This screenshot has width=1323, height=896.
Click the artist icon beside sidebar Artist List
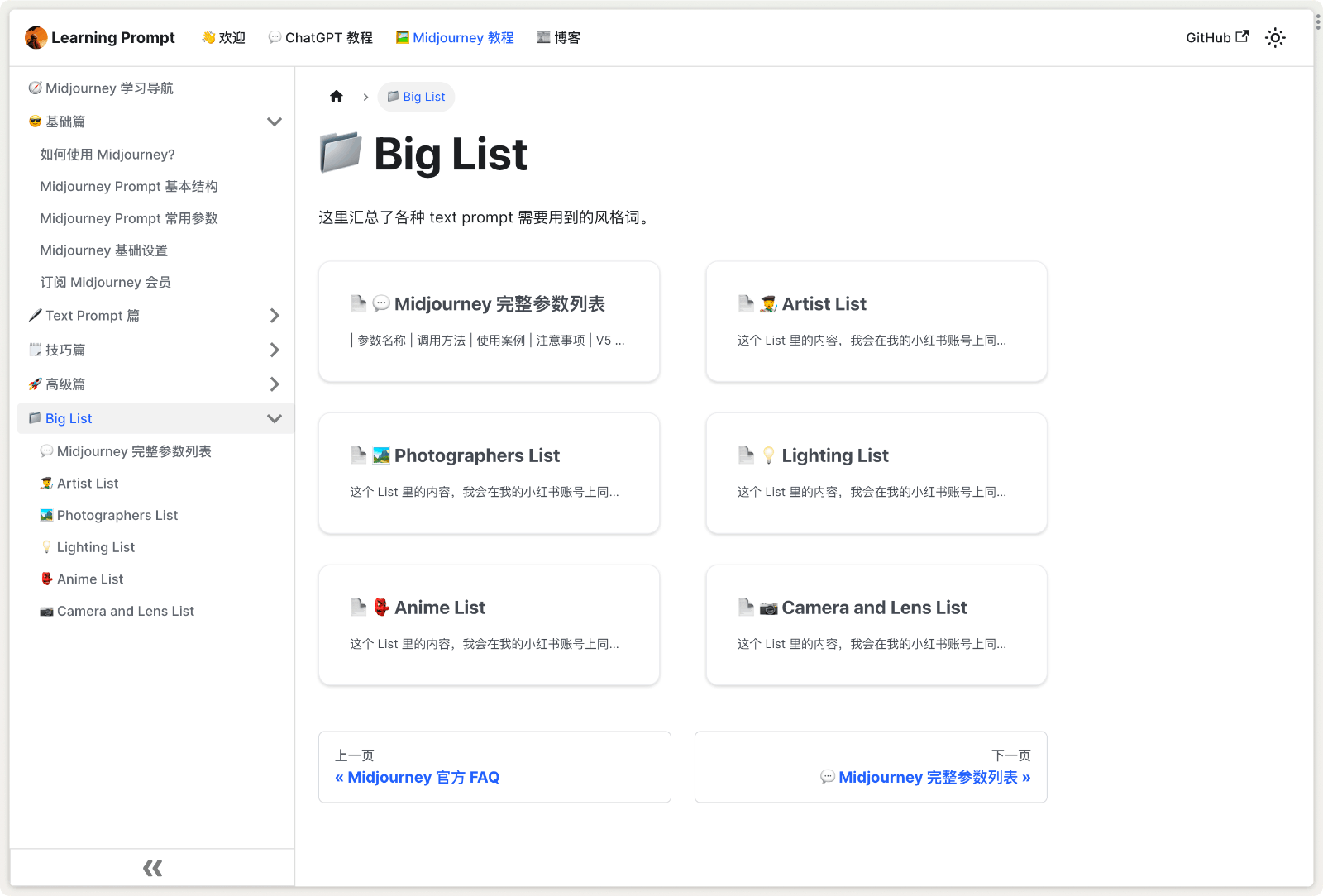click(x=46, y=484)
